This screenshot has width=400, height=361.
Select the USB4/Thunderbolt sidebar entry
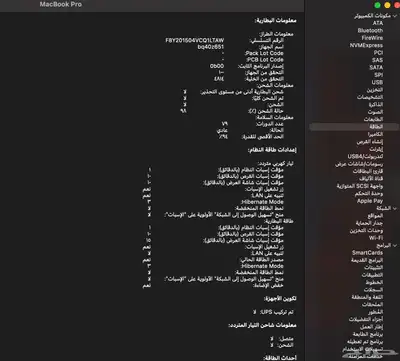pos(365,156)
